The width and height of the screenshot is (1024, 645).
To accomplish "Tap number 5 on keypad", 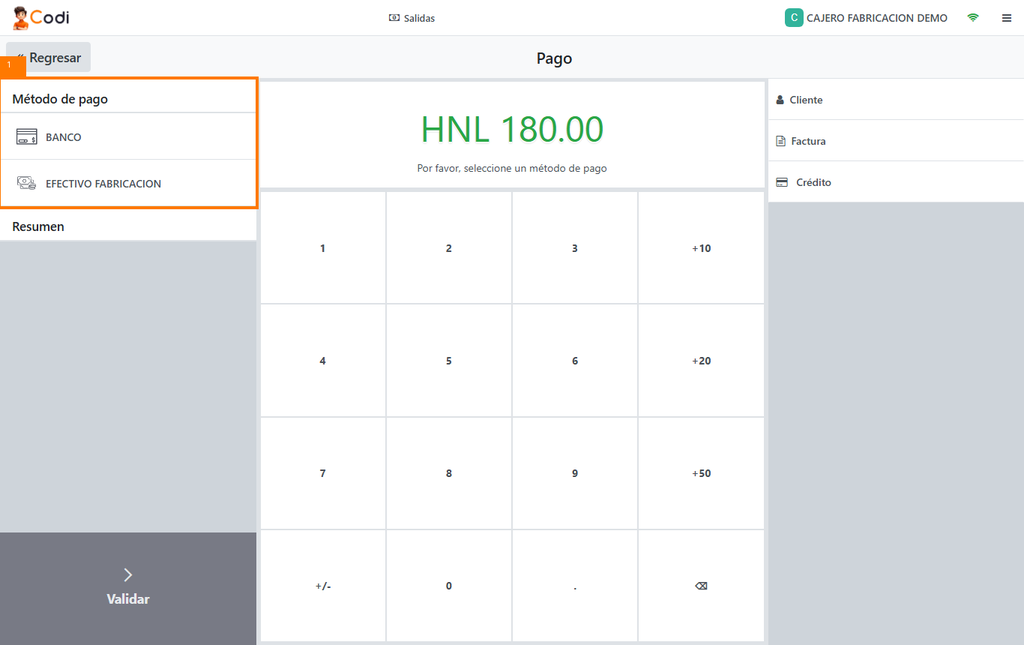I will coord(449,360).
